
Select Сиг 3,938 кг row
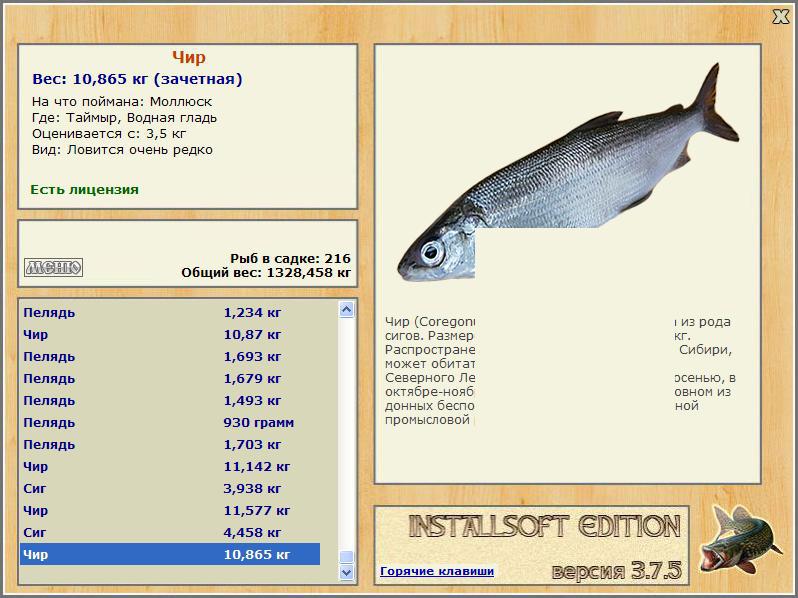[170, 489]
